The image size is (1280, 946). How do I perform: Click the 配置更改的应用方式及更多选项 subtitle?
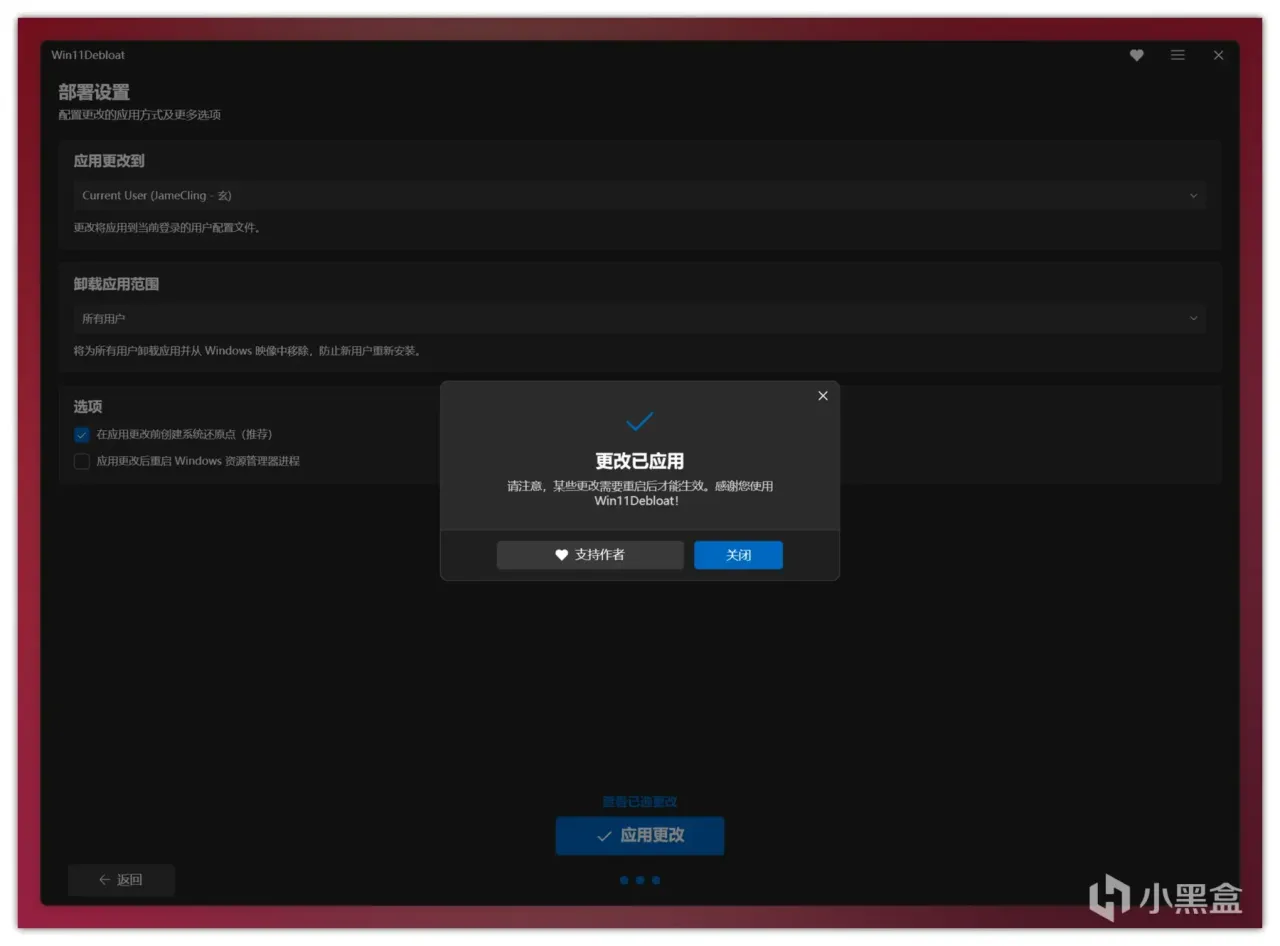coord(140,115)
